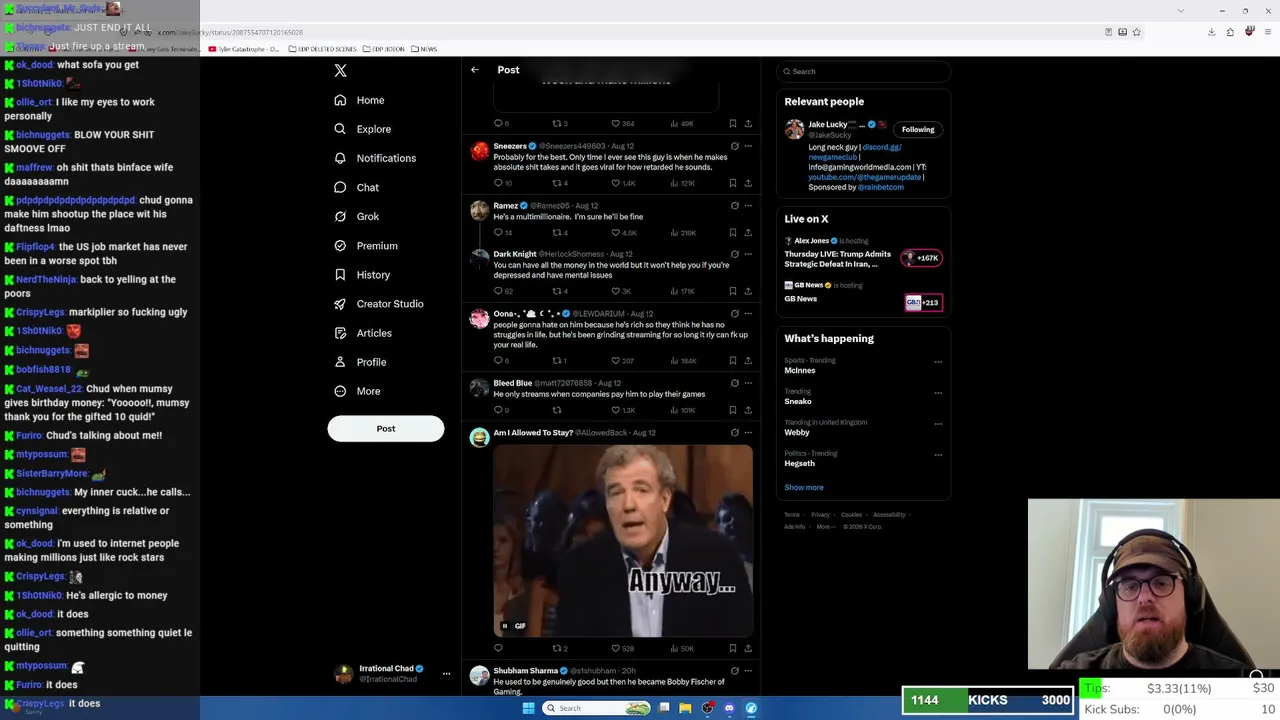Go back using the Post header arrow
Viewport: 1280px width, 720px height.
(x=475, y=70)
